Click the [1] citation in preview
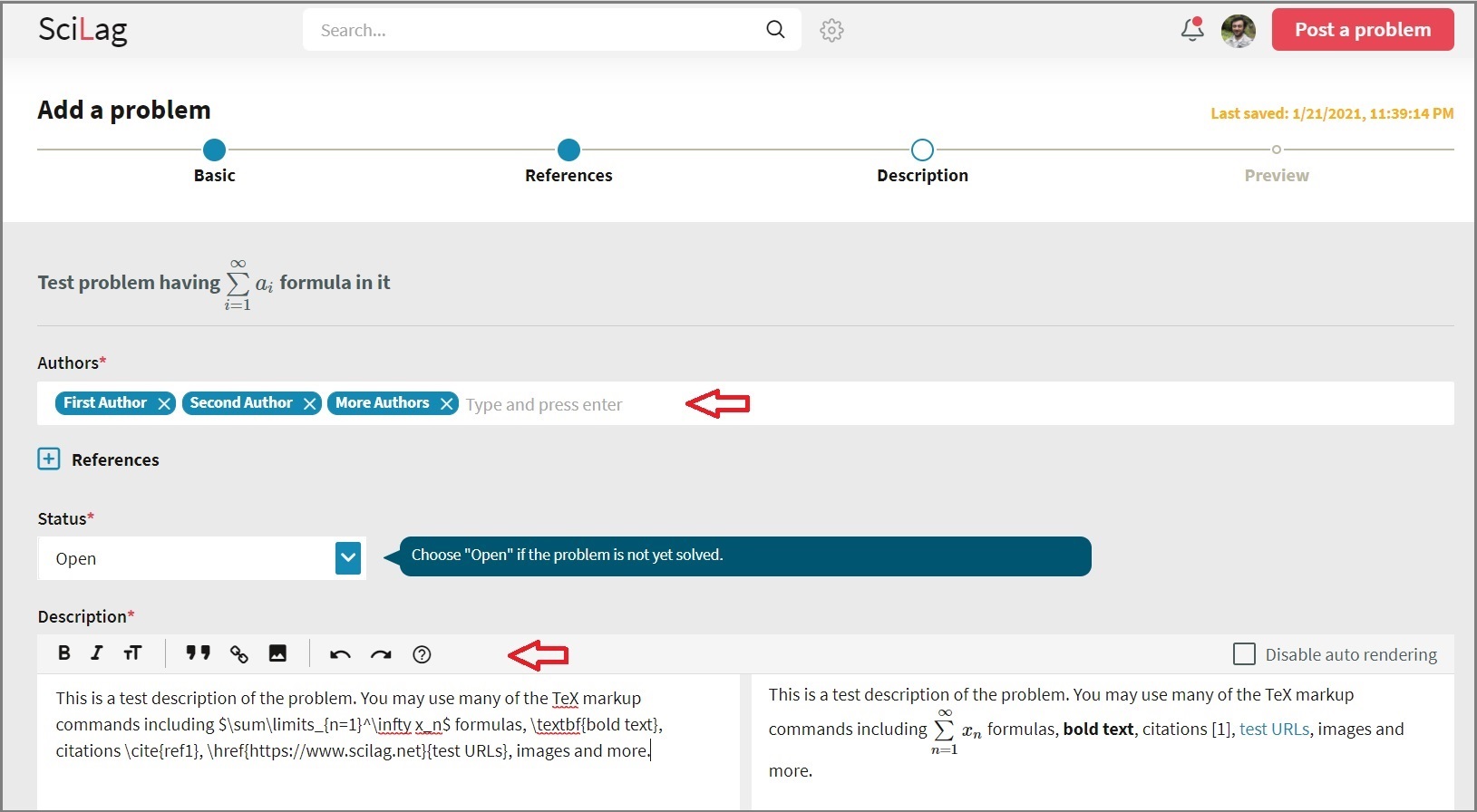Viewport: 1477px width, 812px height. point(1222,729)
